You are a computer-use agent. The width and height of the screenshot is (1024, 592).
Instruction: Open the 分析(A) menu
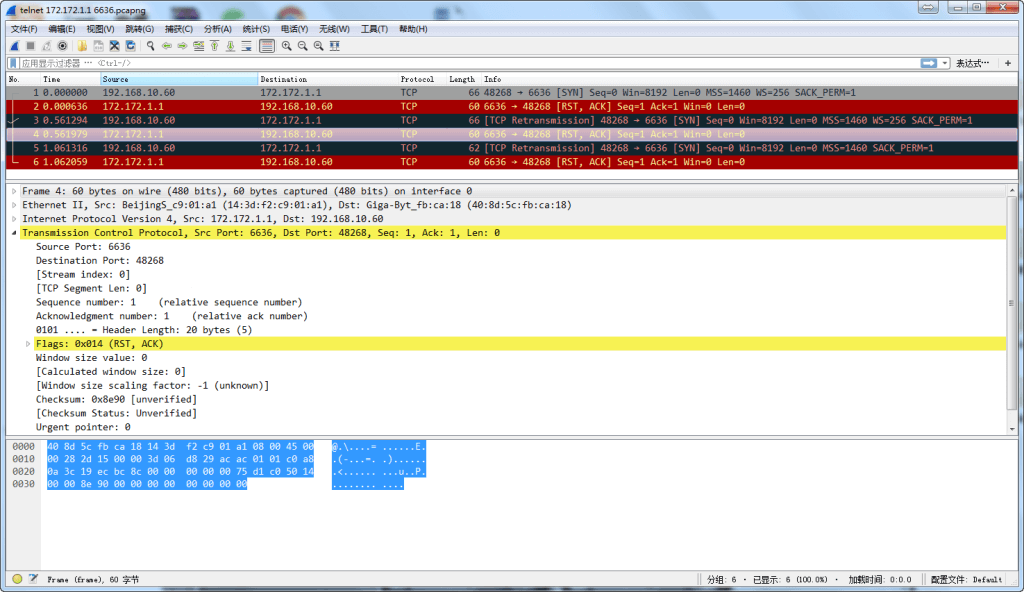(217, 29)
